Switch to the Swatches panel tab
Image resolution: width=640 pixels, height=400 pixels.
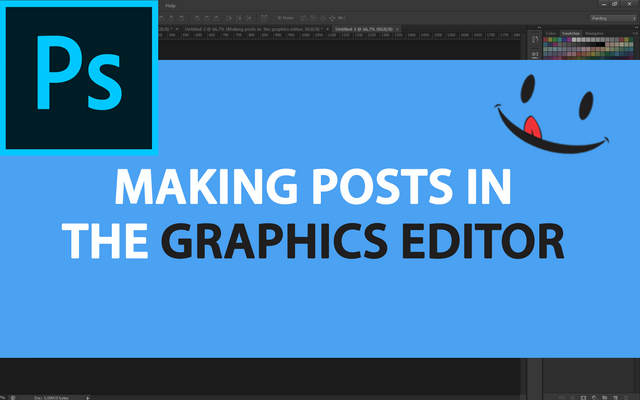coord(571,33)
